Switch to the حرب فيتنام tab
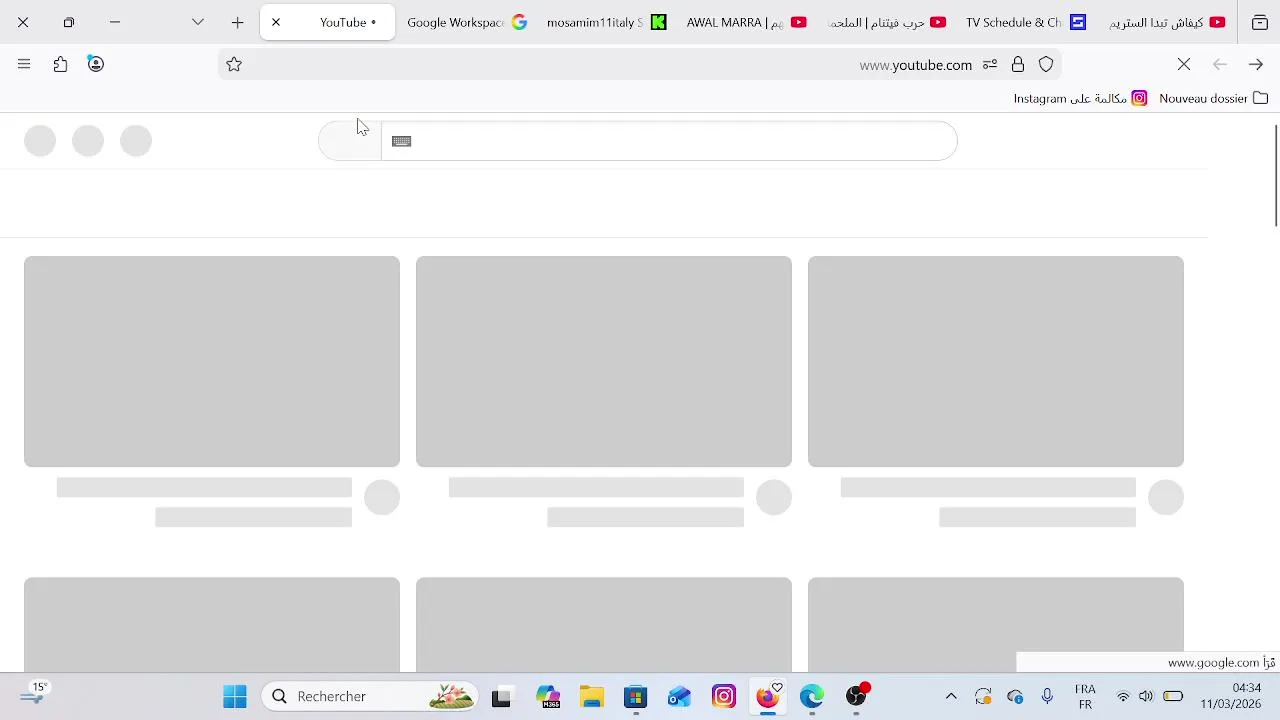 tap(885, 22)
